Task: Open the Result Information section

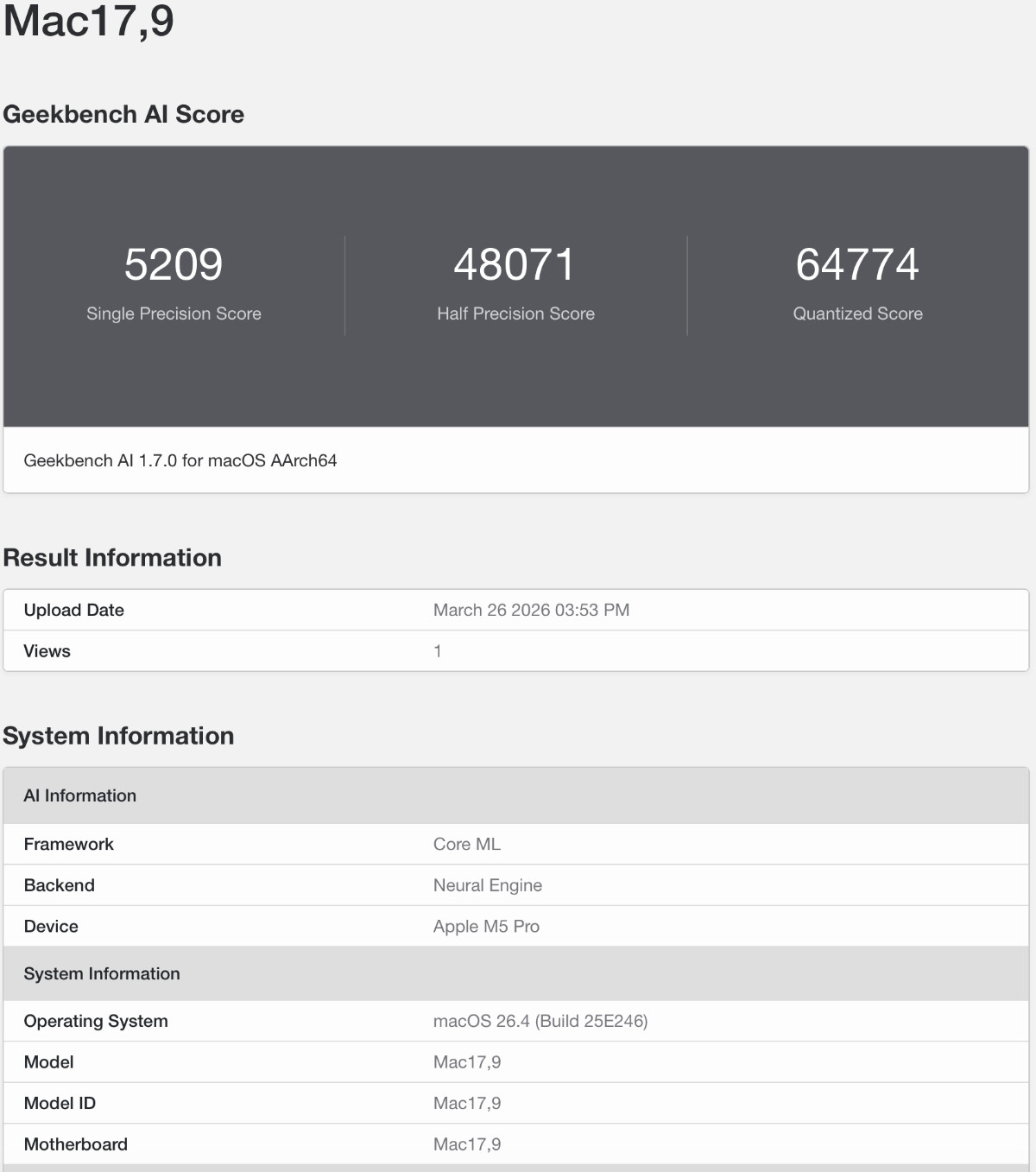Action: tap(112, 558)
